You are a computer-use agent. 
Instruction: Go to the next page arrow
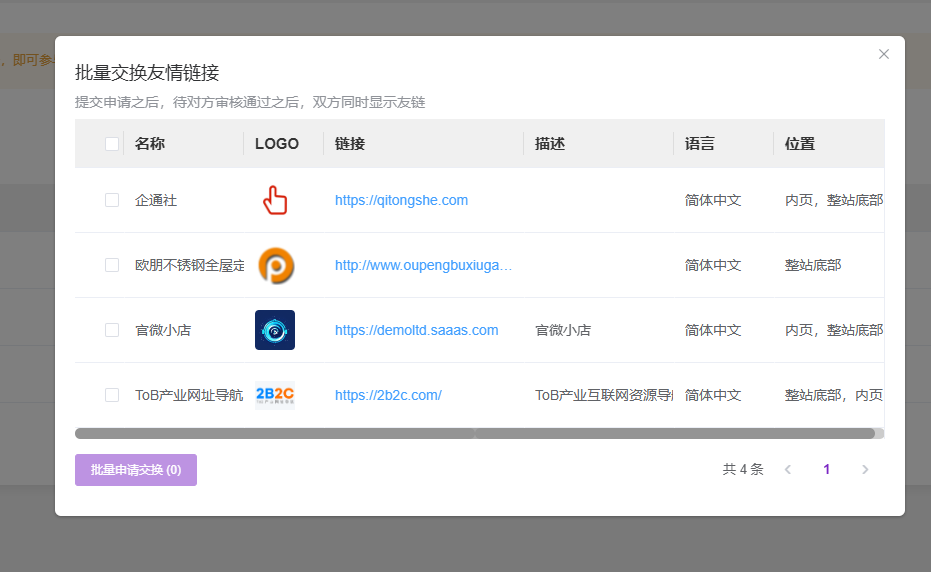(865, 470)
